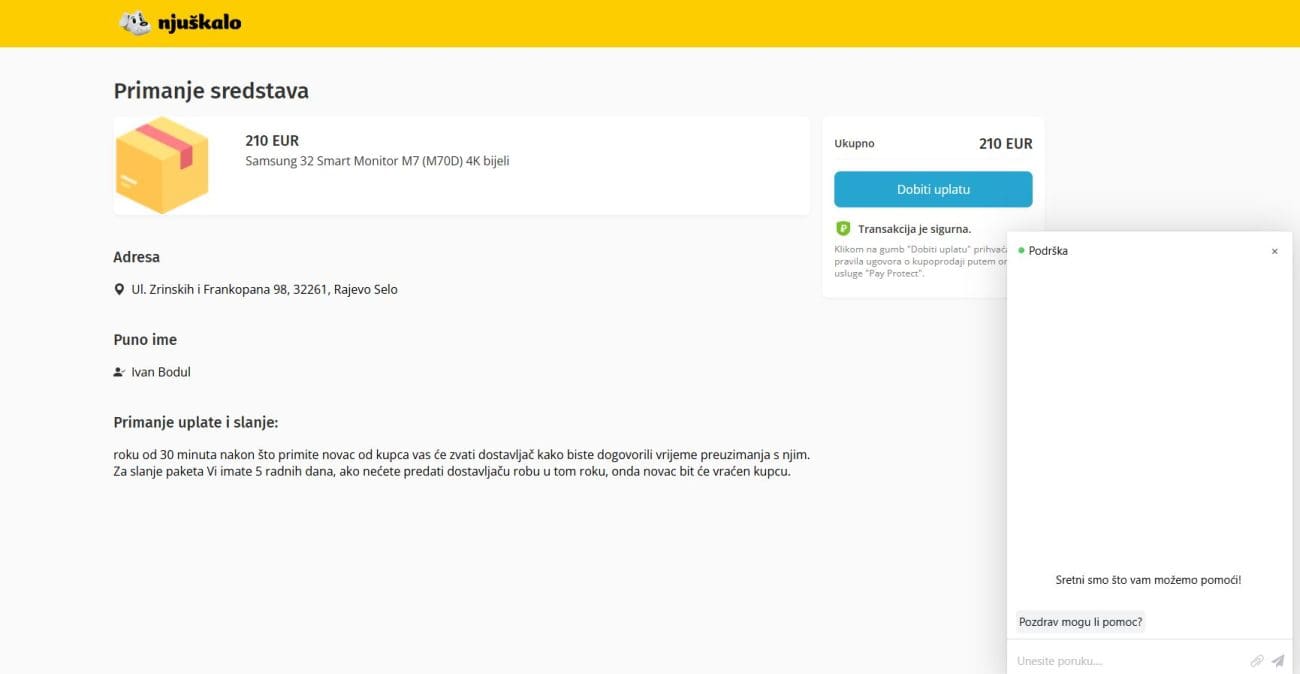Viewport: 1300px width, 674px height.
Task: Click the paperclip attachment icon in chat
Action: (x=1257, y=661)
